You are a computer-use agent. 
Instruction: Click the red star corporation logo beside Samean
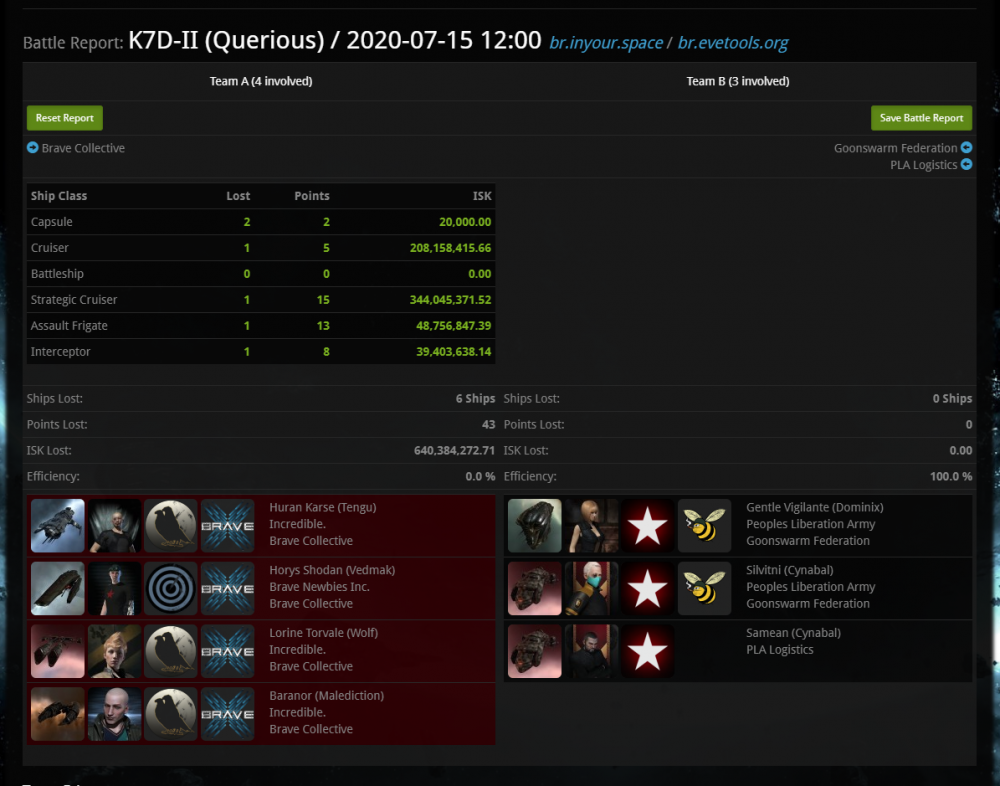(647, 651)
